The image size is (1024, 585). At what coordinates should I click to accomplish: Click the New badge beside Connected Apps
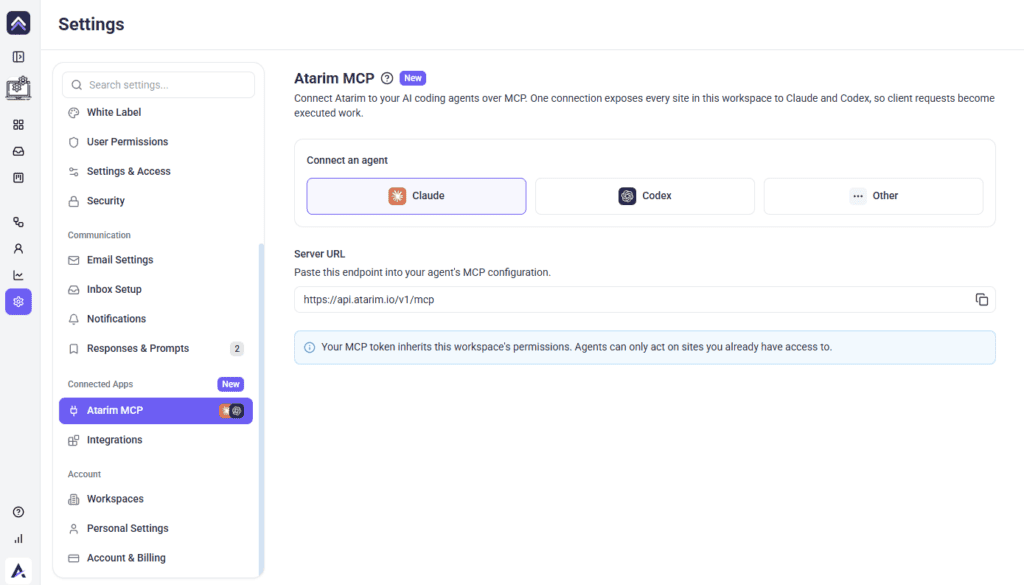pyautogui.click(x=231, y=384)
